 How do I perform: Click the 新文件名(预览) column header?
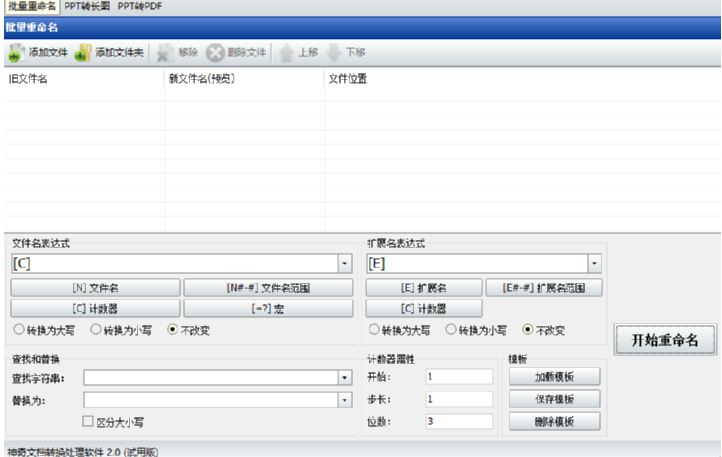click(x=245, y=79)
